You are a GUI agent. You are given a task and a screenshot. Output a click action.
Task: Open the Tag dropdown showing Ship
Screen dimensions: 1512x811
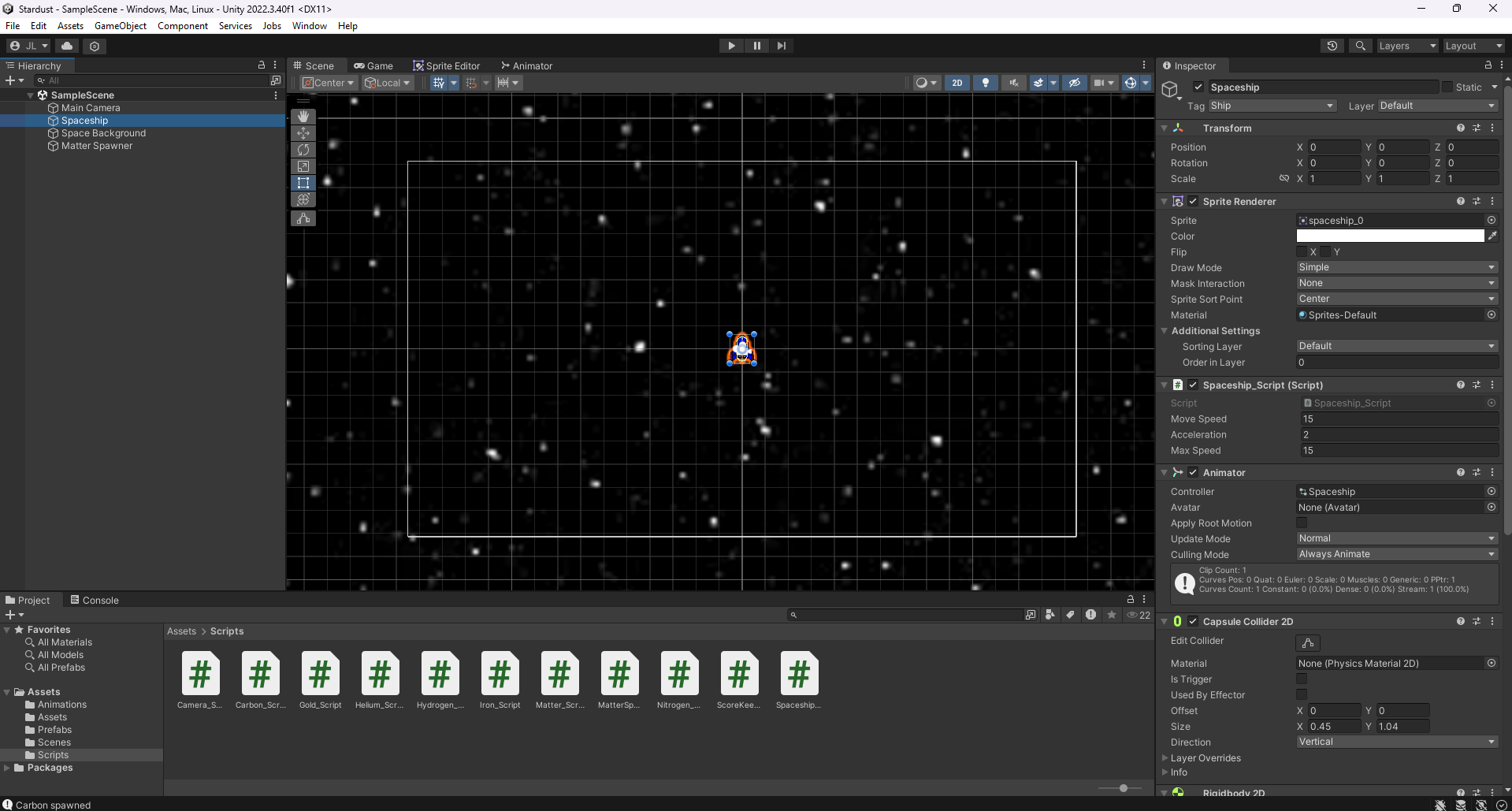click(1272, 106)
